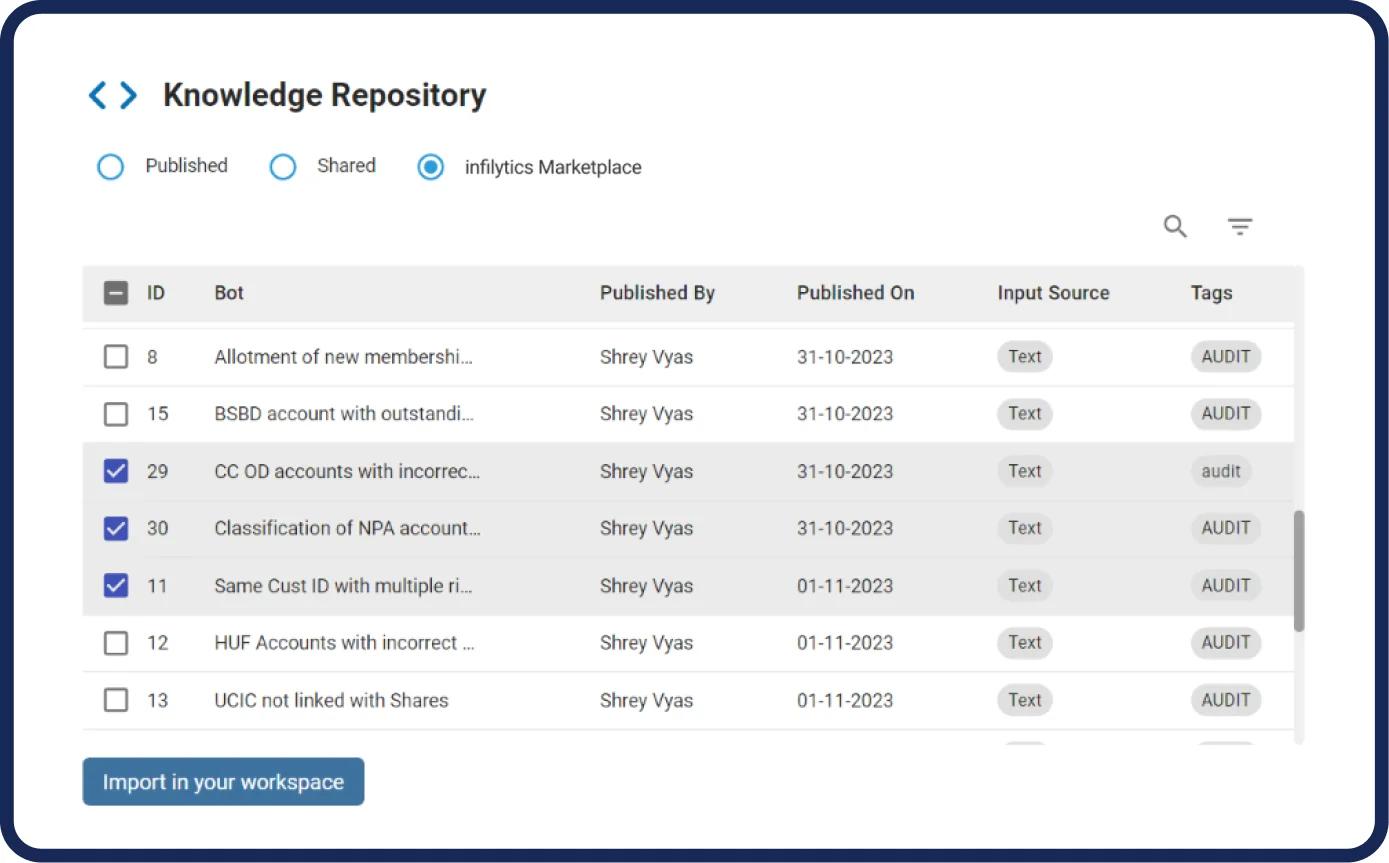Click date 31-10-2023 in row ID 15

845,414
